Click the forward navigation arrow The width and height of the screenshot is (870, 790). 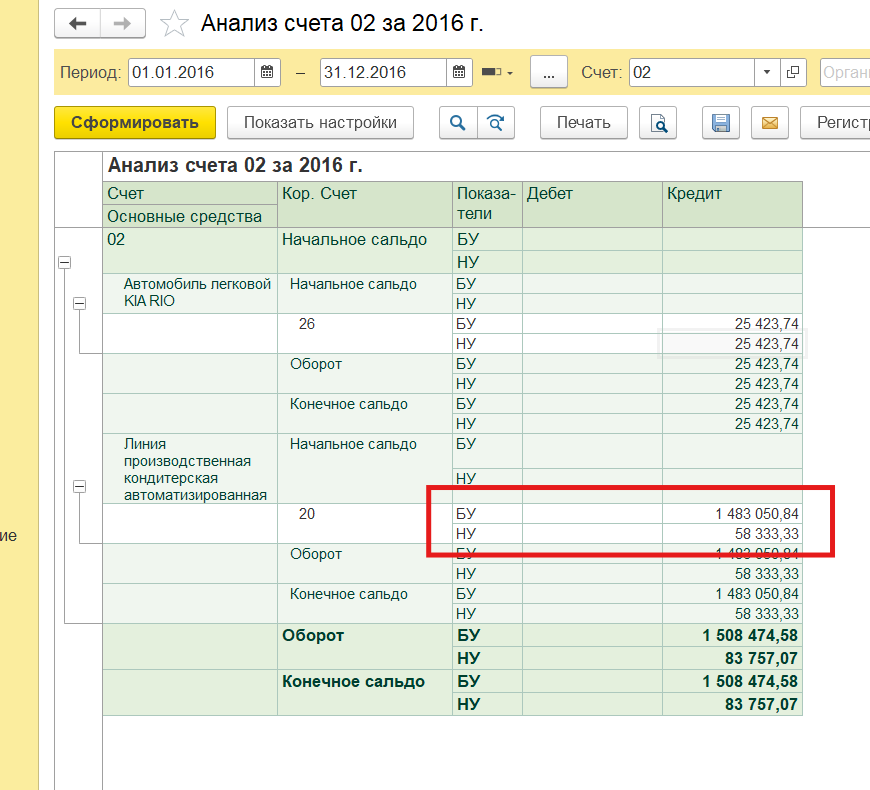click(x=122, y=23)
